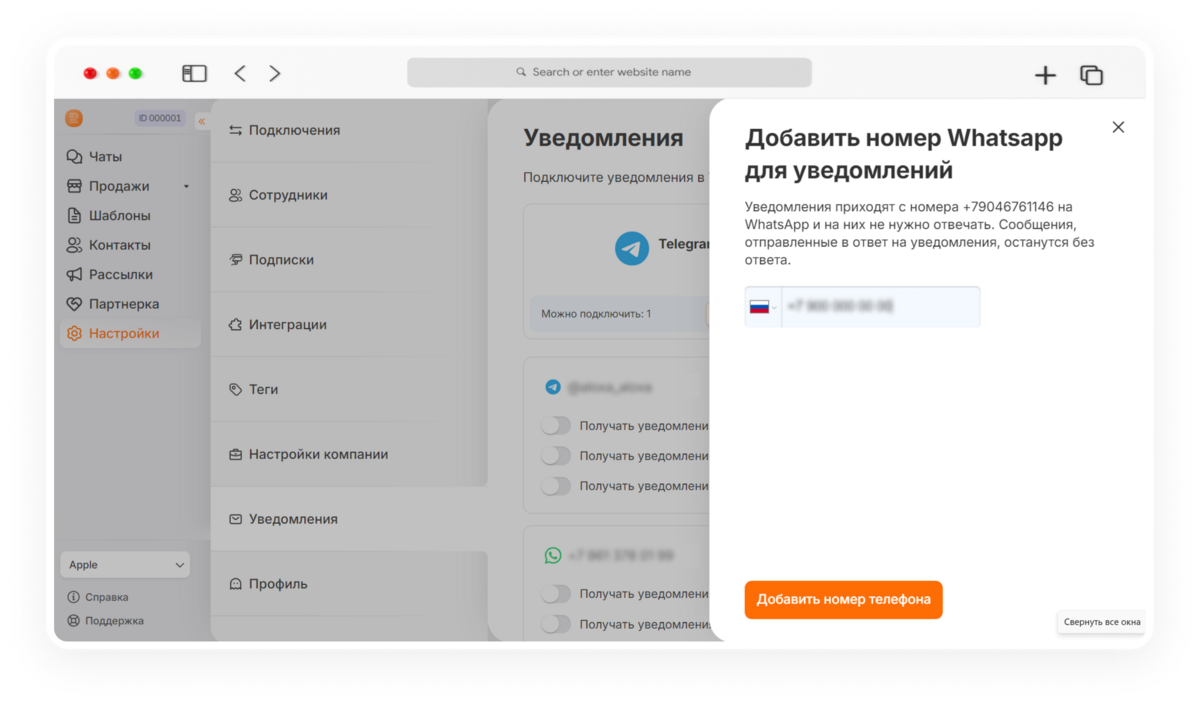
Task: Click the Настройки компании briefcase icon
Action: point(236,454)
